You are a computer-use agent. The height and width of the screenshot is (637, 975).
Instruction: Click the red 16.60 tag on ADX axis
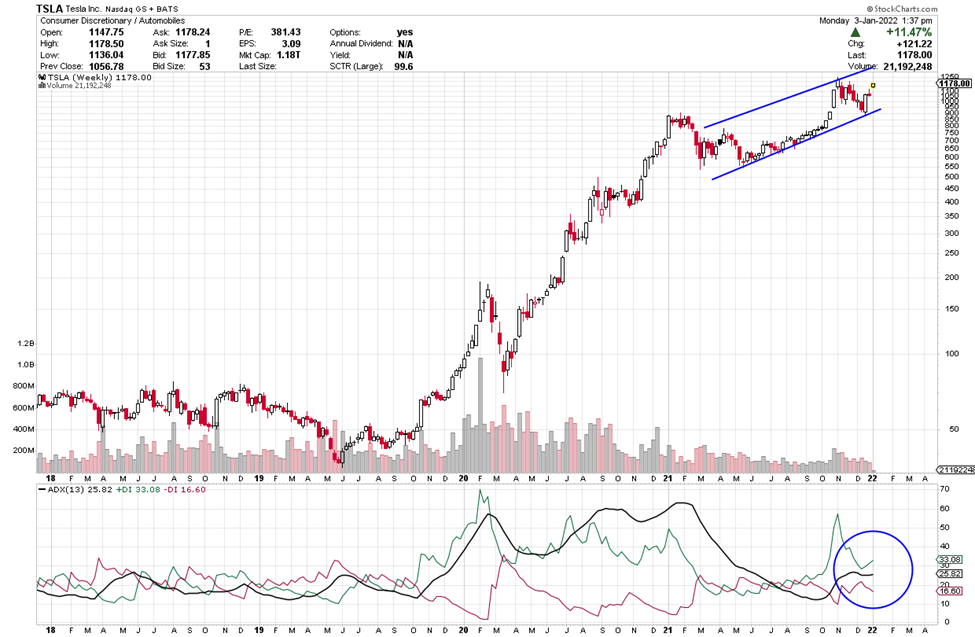pyautogui.click(x=950, y=591)
